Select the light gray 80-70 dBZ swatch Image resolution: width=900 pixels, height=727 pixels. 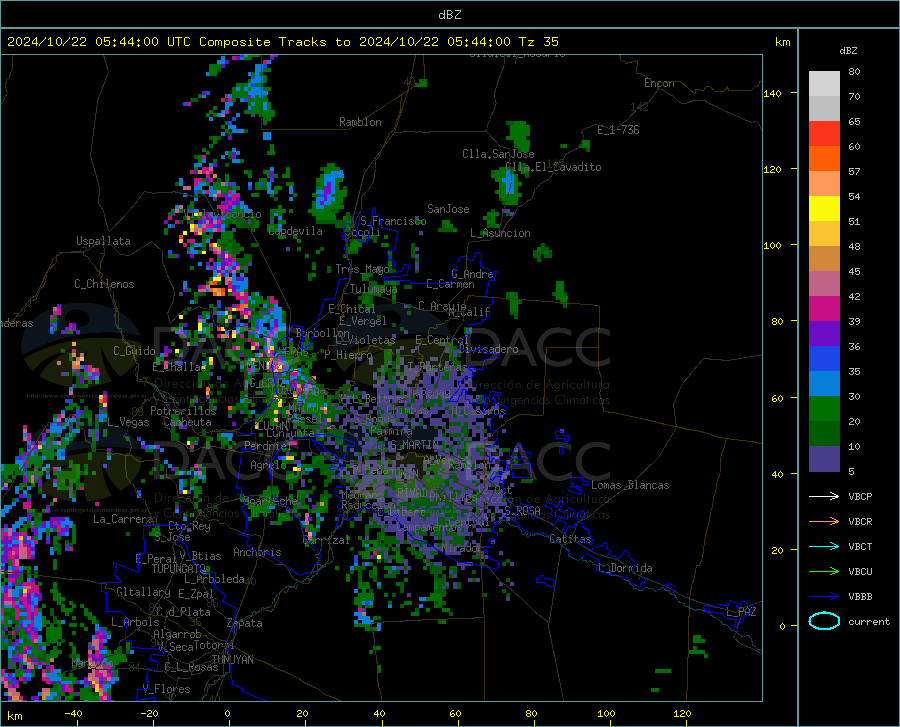pyautogui.click(x=824, y=84)
